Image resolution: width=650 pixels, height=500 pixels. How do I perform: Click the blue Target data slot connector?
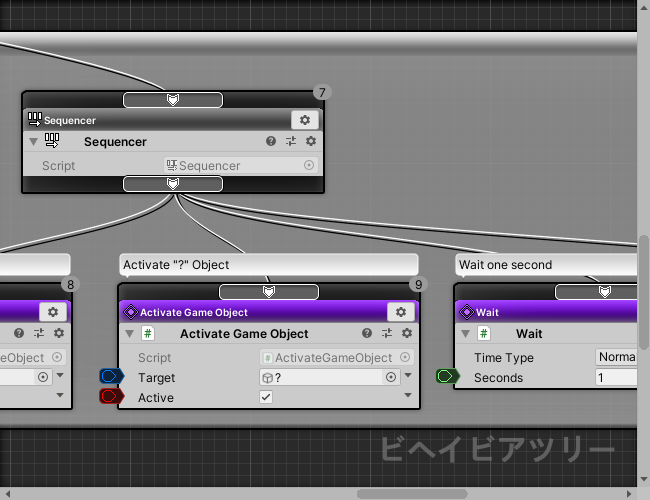click(x=111, y=377)
